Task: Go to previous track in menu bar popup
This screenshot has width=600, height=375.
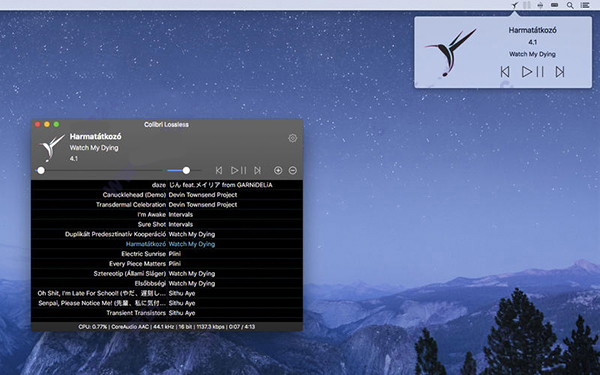Action: pos(505,72)
